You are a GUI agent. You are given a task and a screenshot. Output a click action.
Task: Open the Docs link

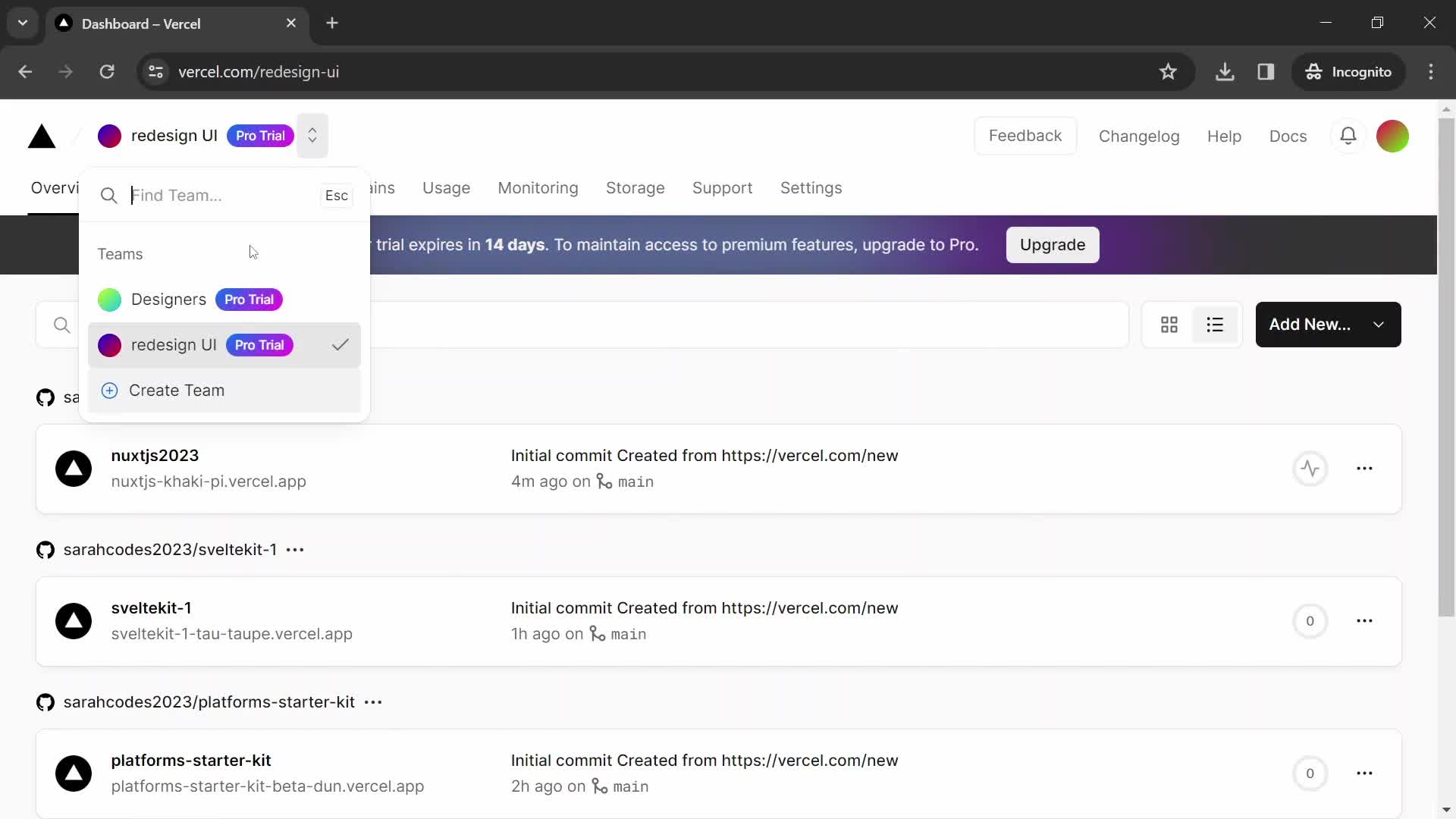tap(1288, 136)
